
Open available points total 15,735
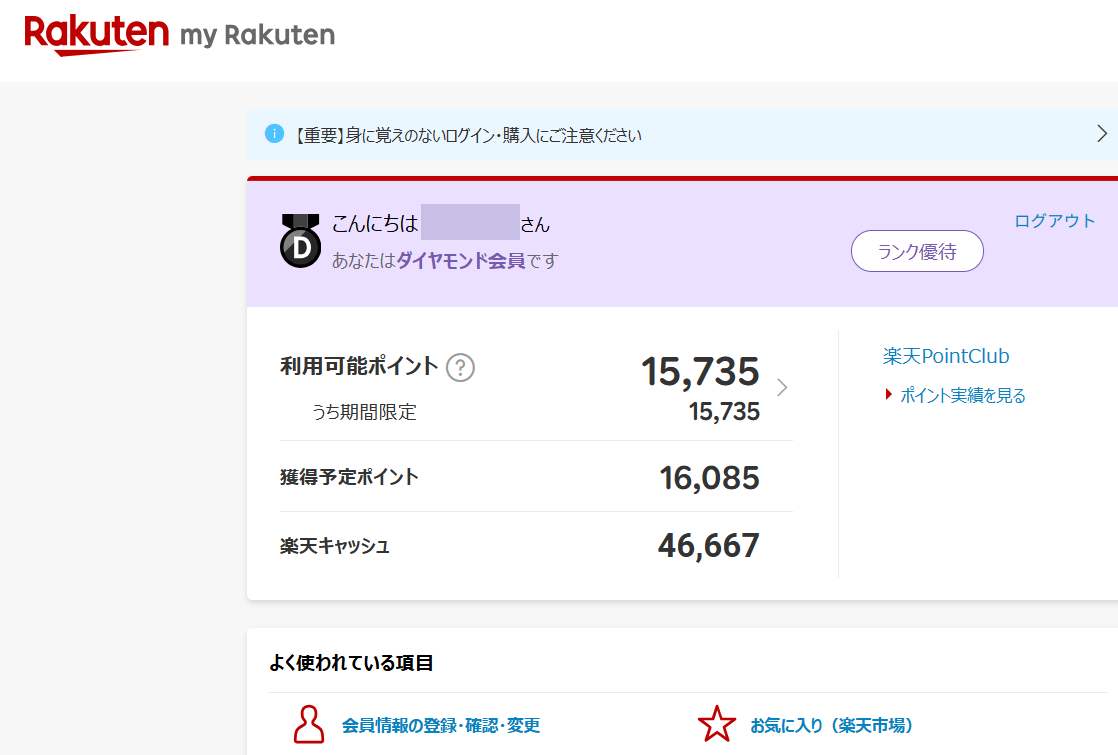(700, 371)
